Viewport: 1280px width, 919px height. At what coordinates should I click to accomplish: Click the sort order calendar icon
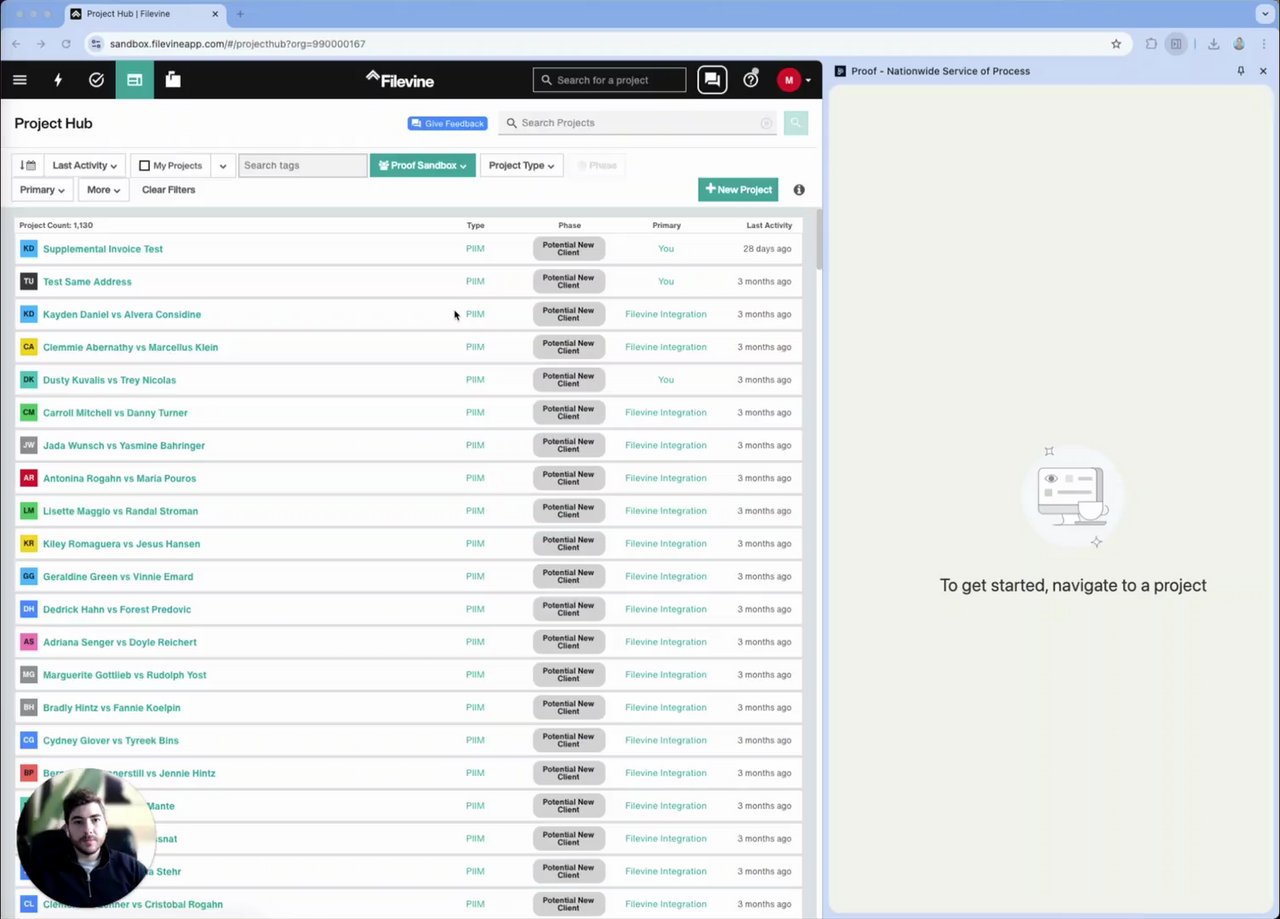pos(28,165)
